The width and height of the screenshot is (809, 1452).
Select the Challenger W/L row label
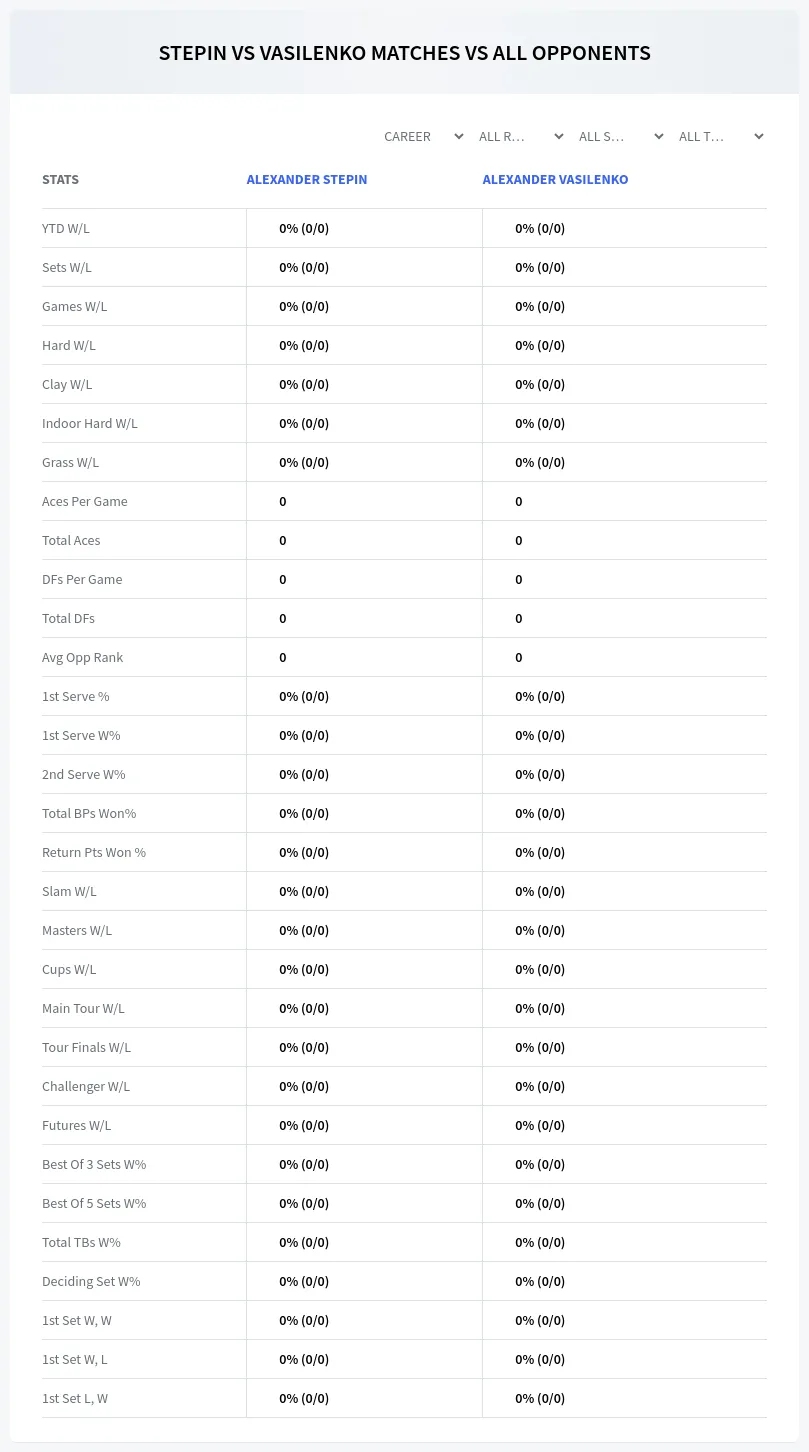pyautogui.click(x=86, y=1086)
